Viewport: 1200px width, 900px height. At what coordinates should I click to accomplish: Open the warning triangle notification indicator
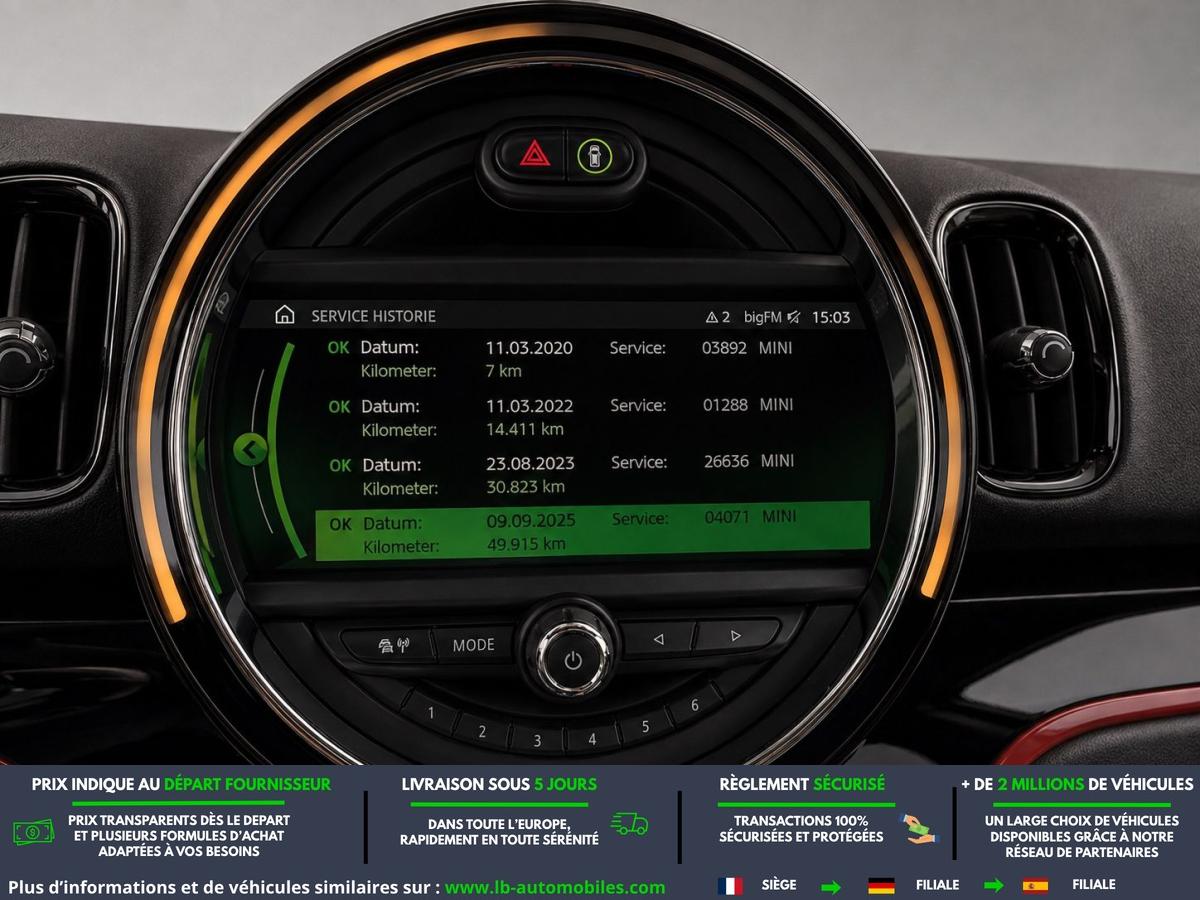tap(713, 317)
